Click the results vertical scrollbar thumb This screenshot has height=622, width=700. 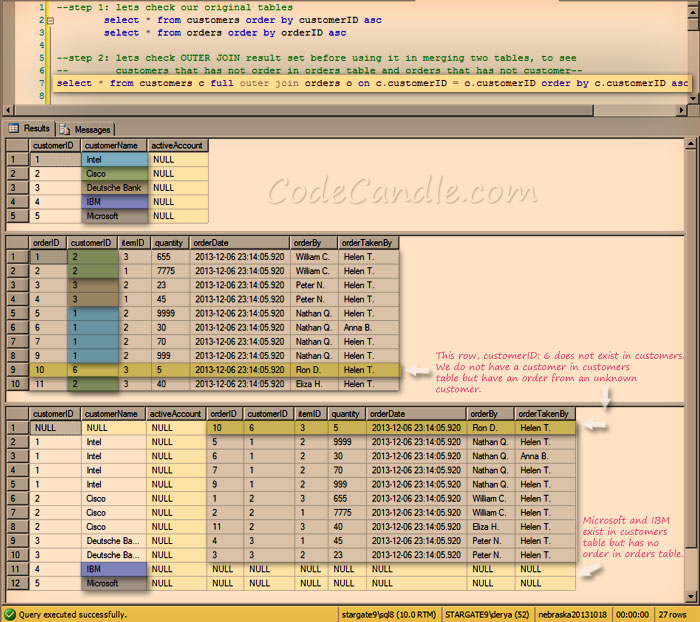(691, 348)
